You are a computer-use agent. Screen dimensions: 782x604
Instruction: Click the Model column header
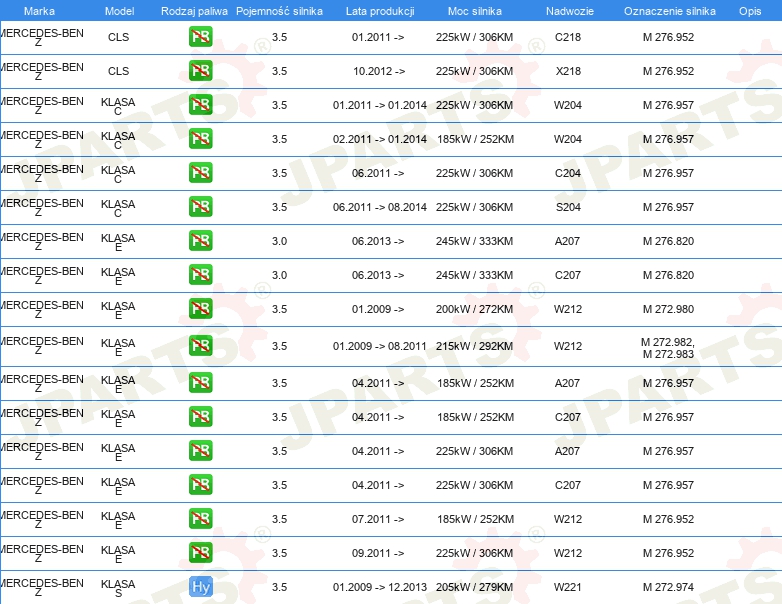coord(119,10)
